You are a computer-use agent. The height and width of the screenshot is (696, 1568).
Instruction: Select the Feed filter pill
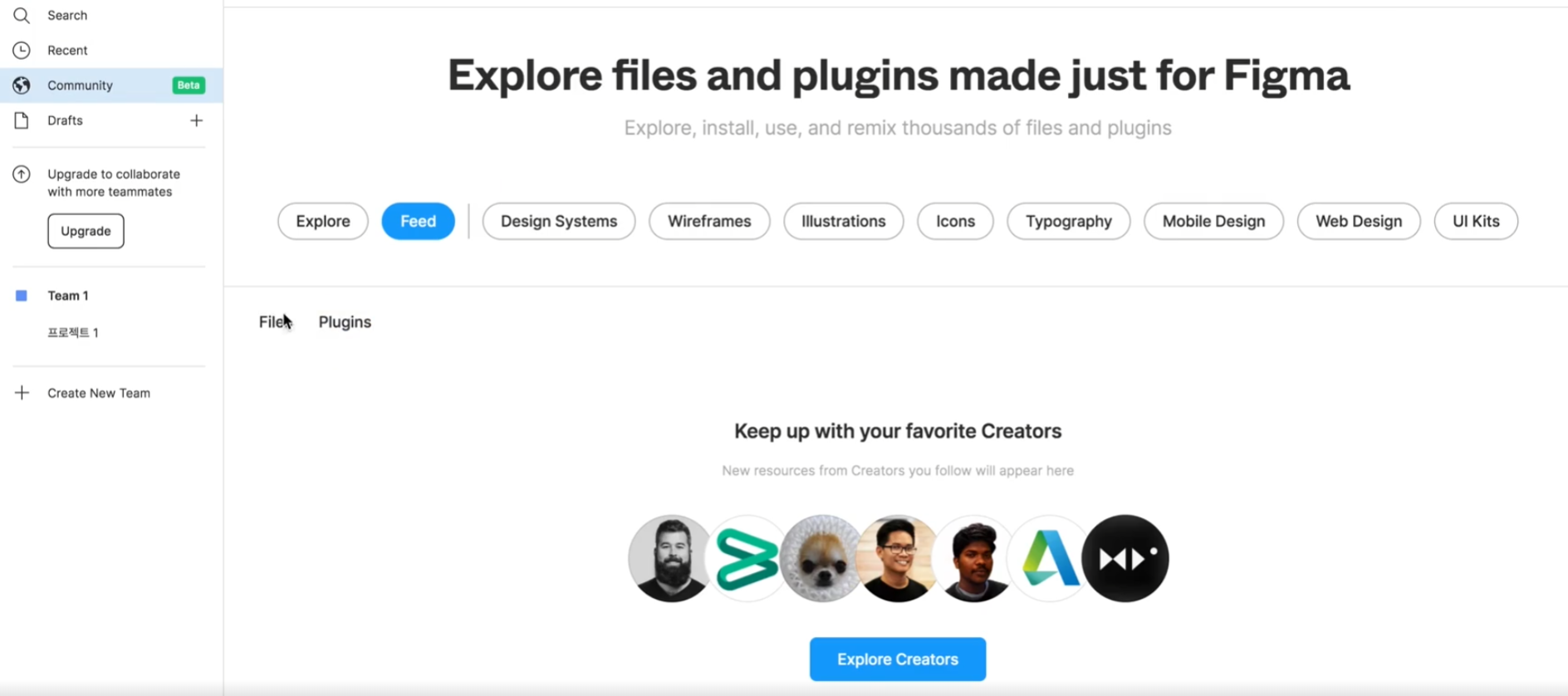[418, 221]
